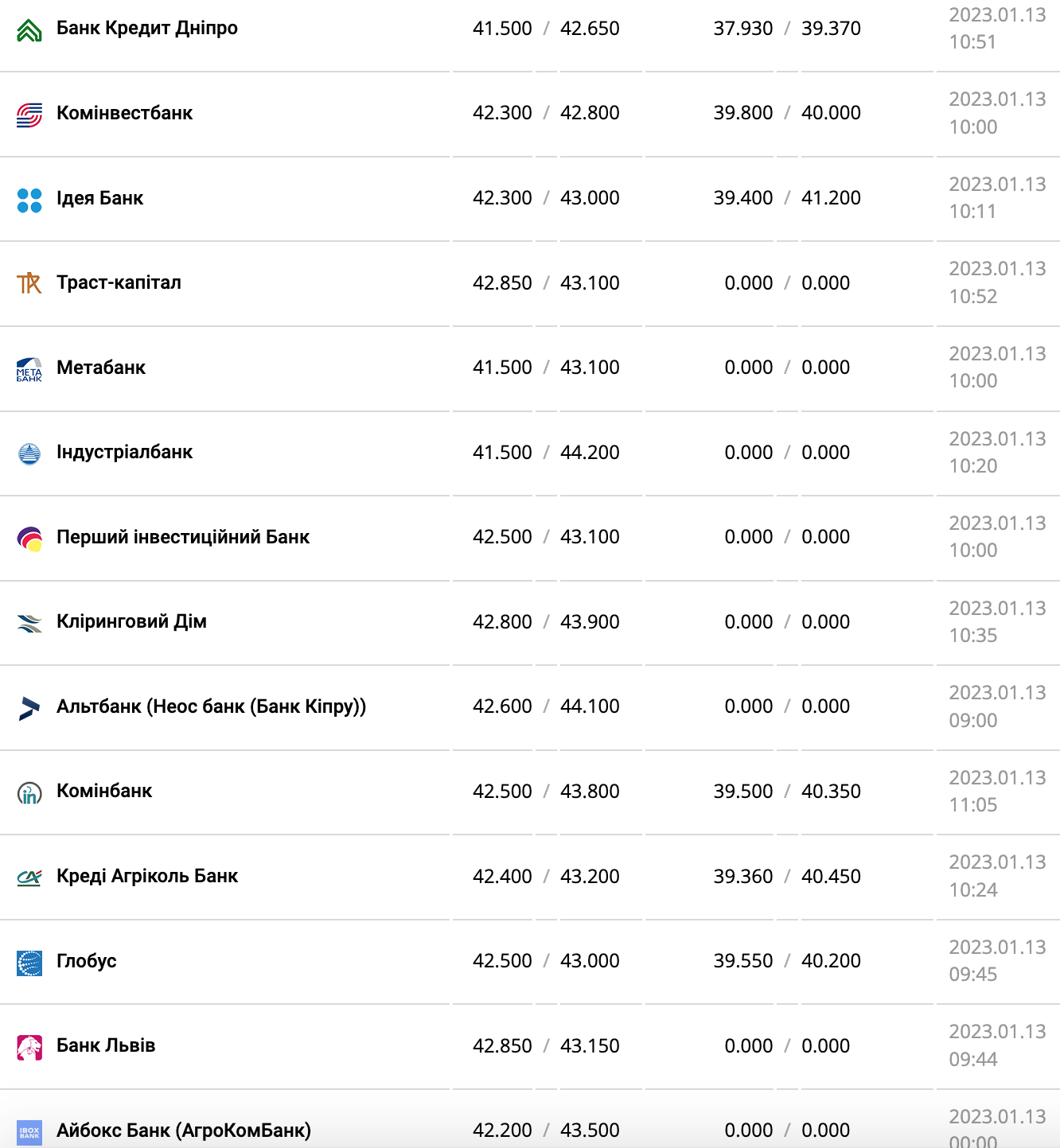Click Глобус update time 09:45
Screen dimensions: 1060x1148
(973, 974)
